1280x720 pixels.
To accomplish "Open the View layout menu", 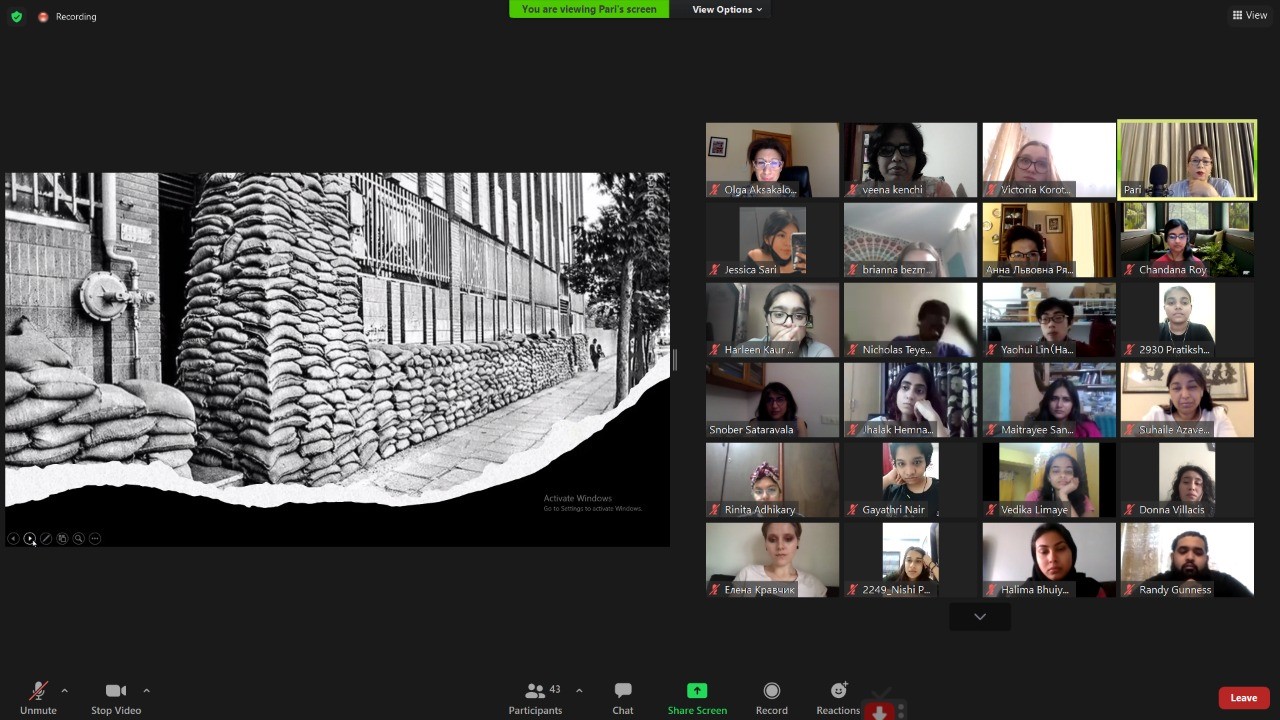I will click(1250, 15).
